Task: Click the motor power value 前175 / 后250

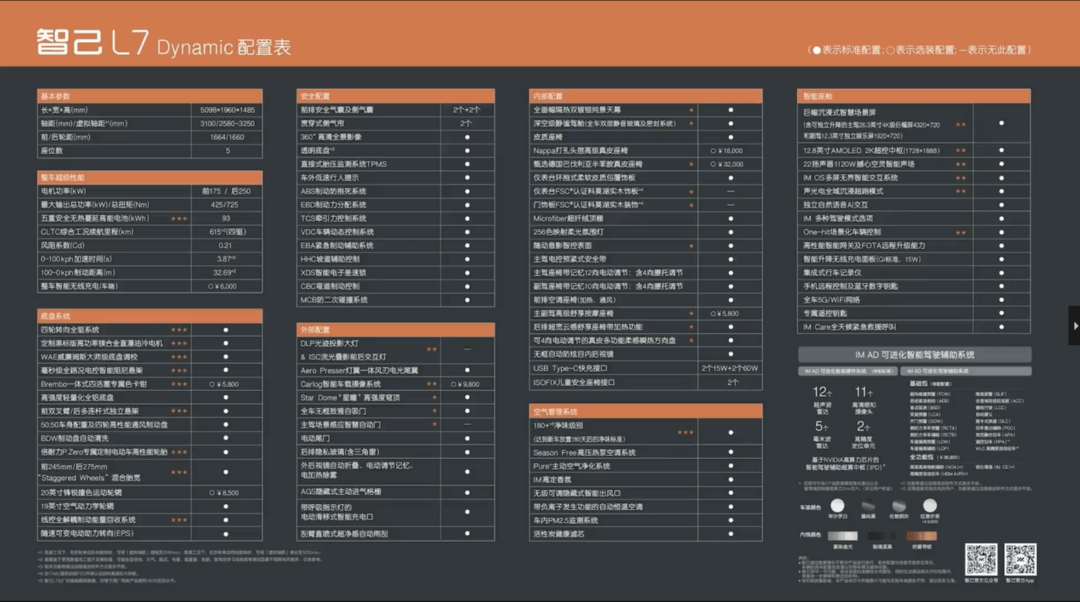Action: tap(227, 191)
